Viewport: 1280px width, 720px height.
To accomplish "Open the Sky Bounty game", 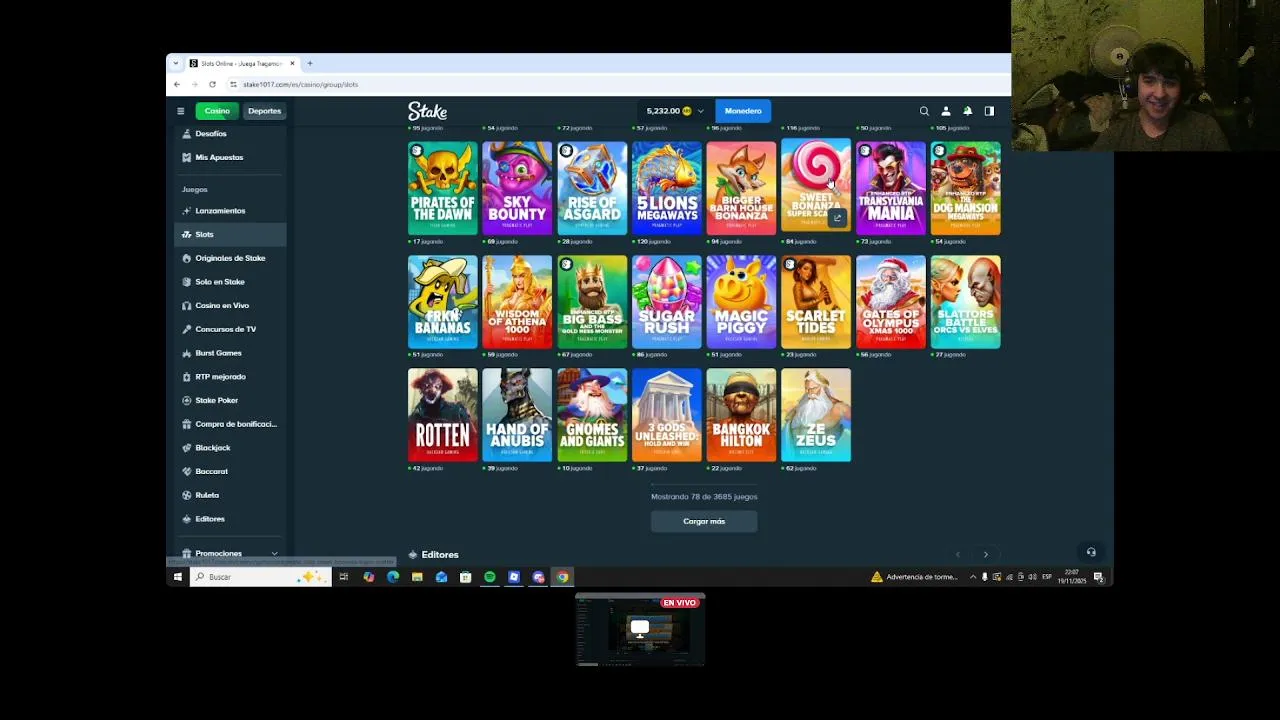I will tap(517, 188).
